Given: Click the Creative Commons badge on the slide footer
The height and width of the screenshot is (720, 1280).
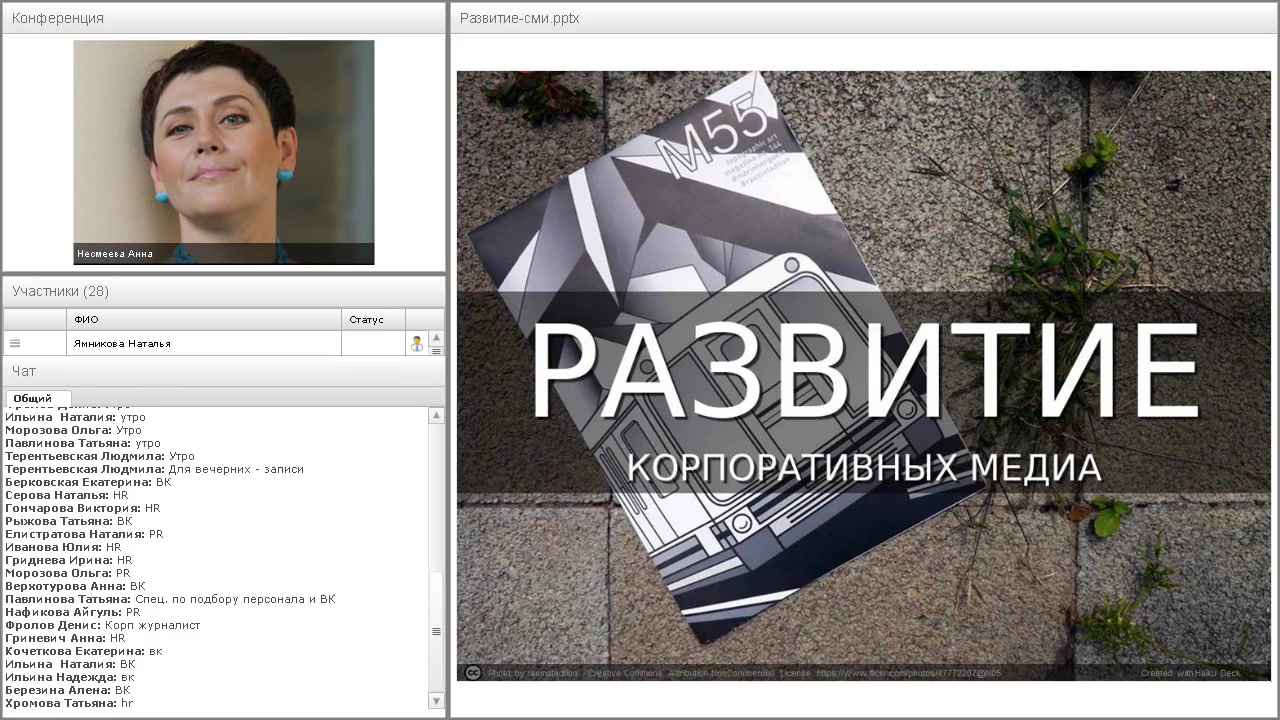Looking at the screenshot, I should 473,673.
